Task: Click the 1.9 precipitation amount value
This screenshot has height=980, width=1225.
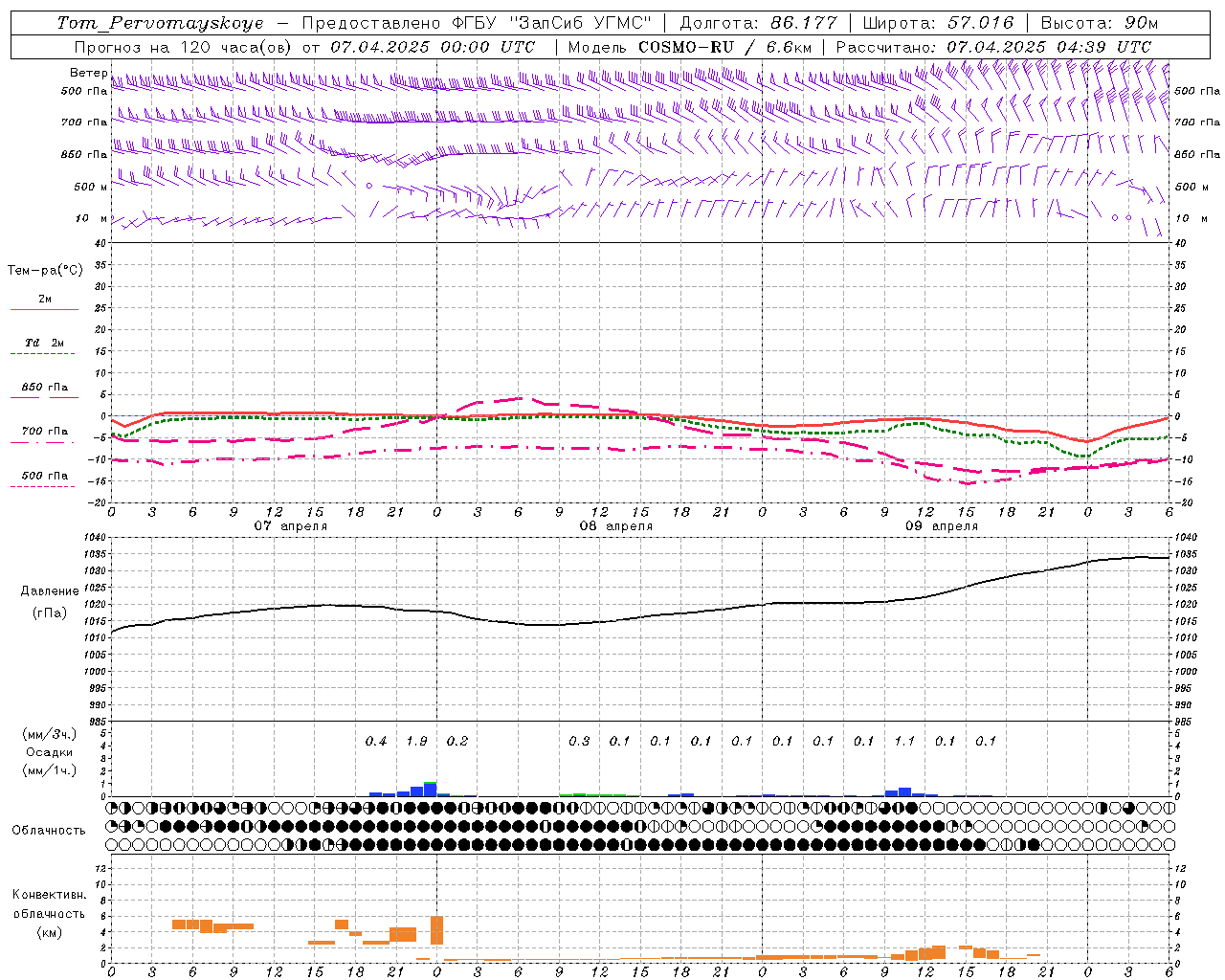Action: 416,741
